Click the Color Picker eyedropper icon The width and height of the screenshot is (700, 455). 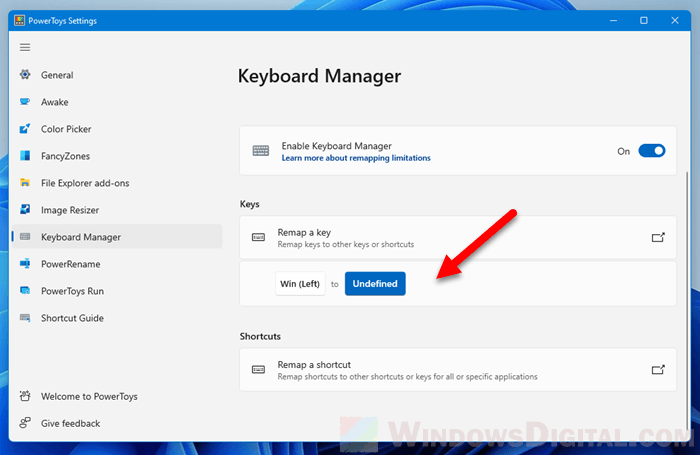click(x=25, y=129)
